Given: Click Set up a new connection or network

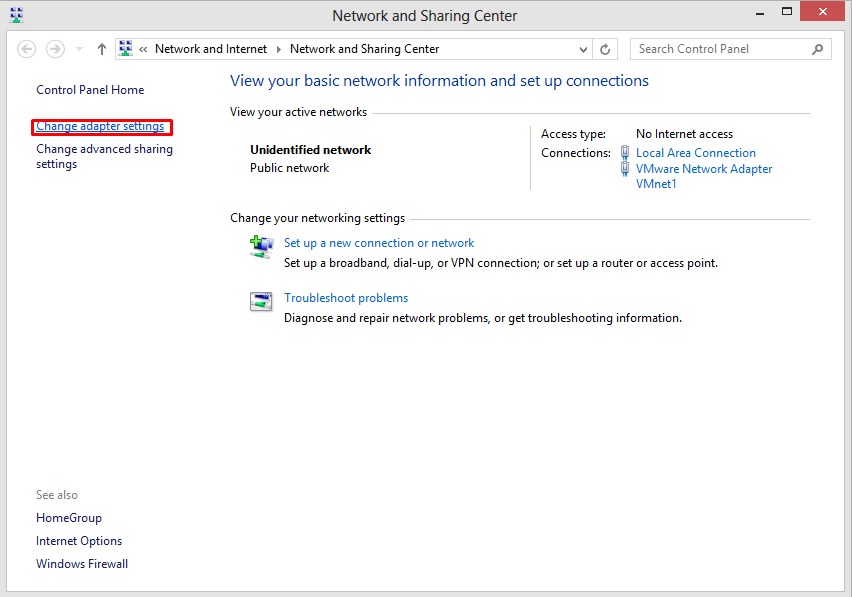Looking at the screenshot, I should tap(379, 243).
